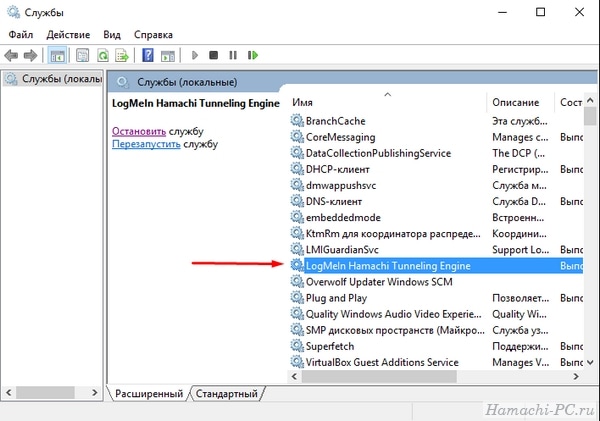Click the services list scroll-up arrow
Viewport: 600px width, 421px height.
click(x=590, y=100)
